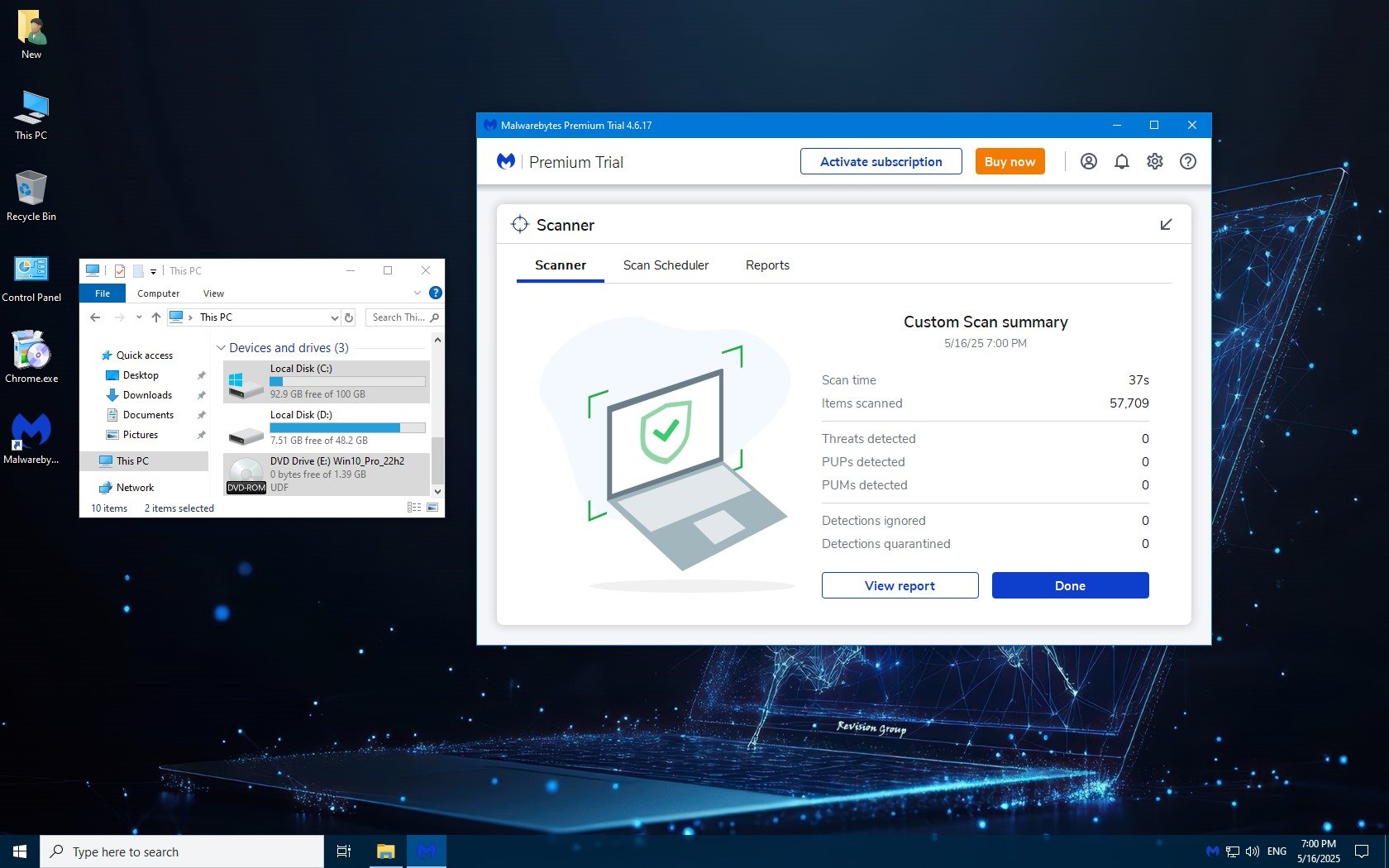Switch Explorer to large icons view toggle
This screenshot has width=1389, height=868.
432,508
